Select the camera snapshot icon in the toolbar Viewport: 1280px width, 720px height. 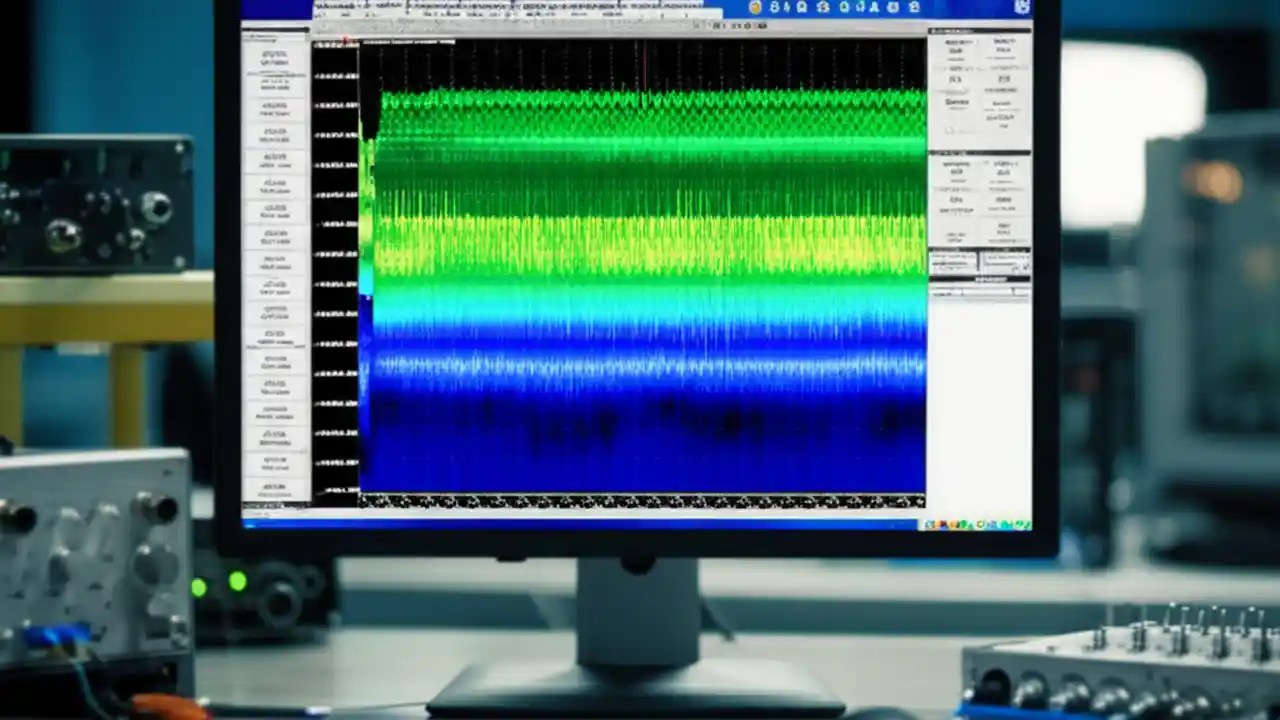802,8
